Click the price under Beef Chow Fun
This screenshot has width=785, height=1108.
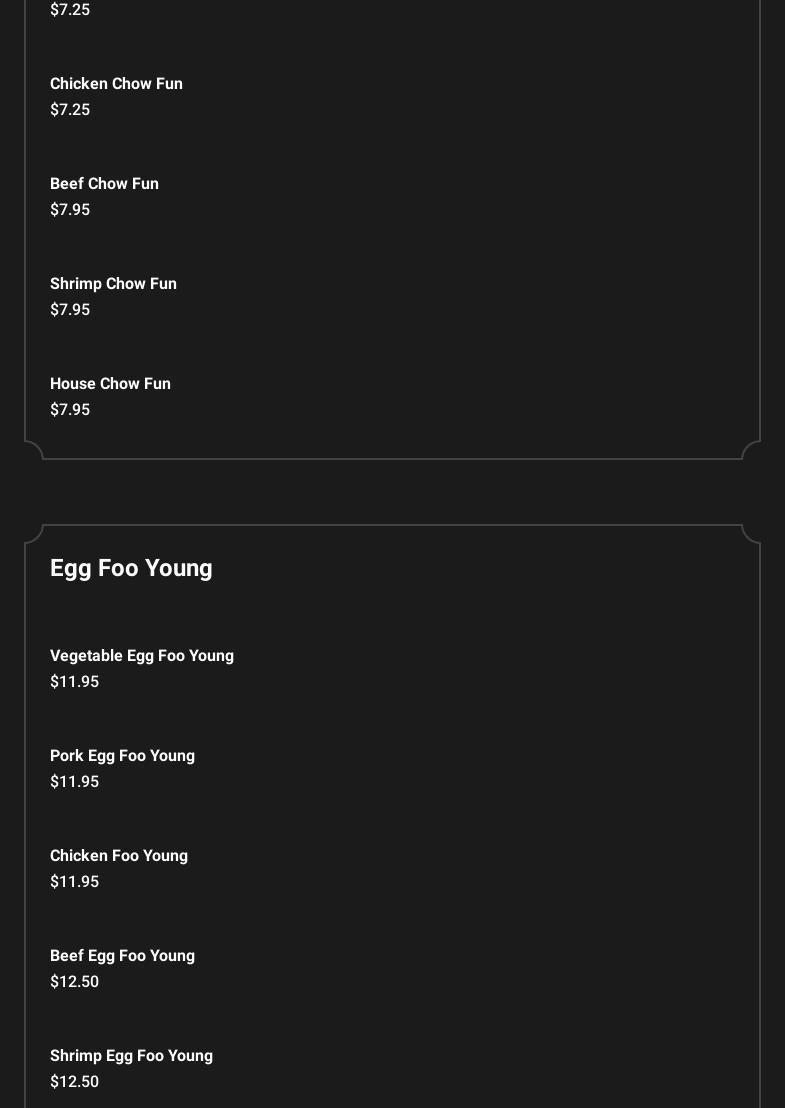tap(70, 210)
